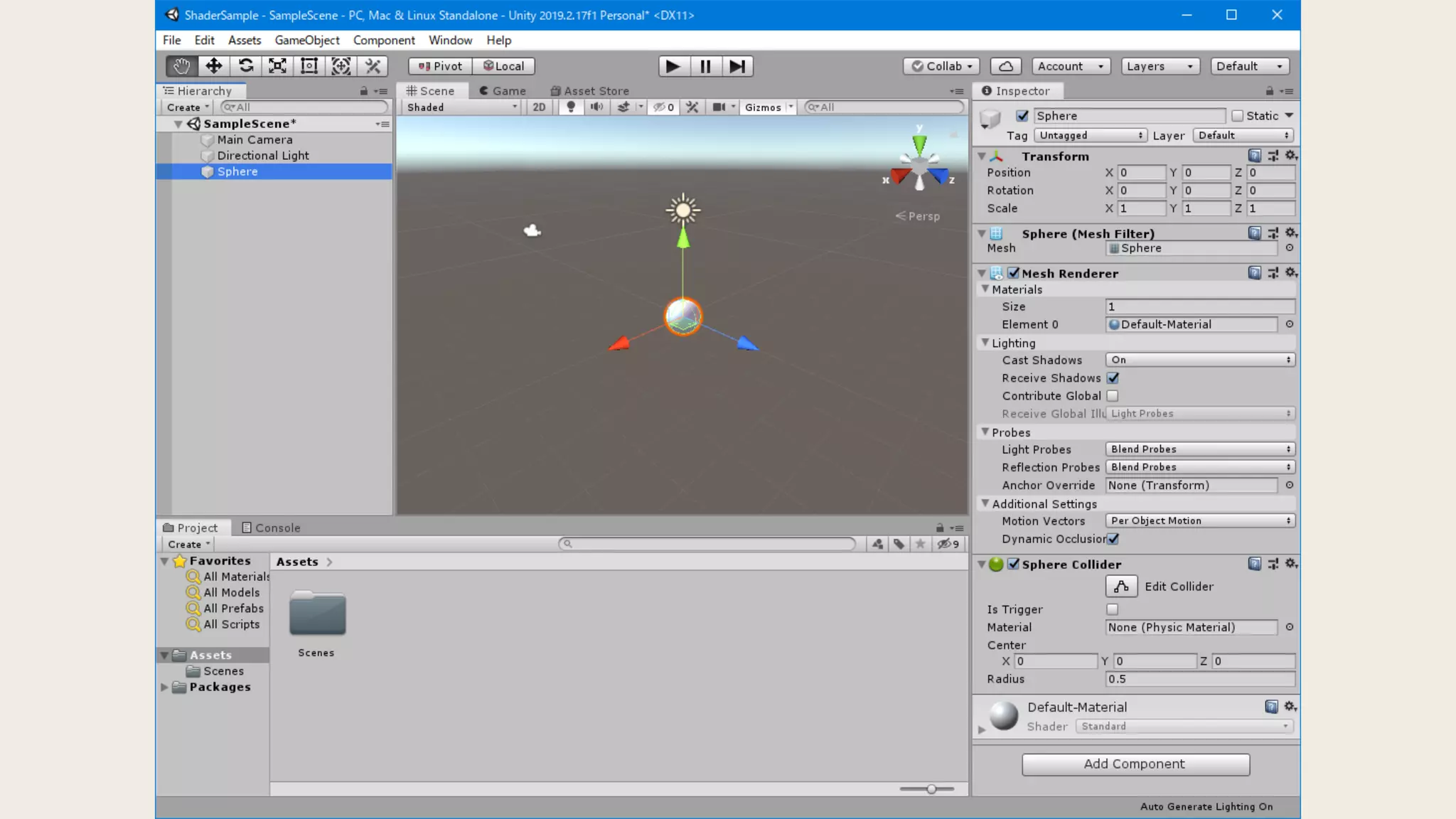The image size is (1456, 819).
Task: Toggle scene lighting lightbulb icon
Action: [x=570, y=107]
